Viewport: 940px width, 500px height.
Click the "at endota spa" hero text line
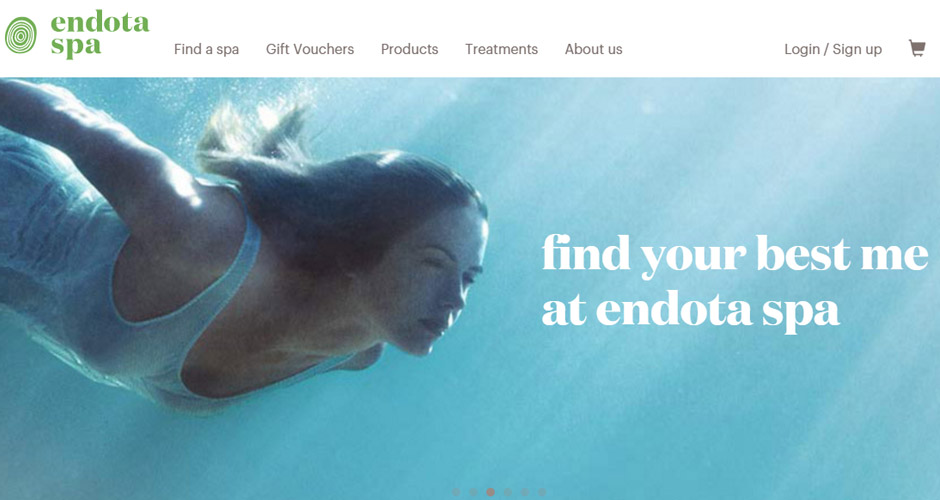(x=691, y=311)
